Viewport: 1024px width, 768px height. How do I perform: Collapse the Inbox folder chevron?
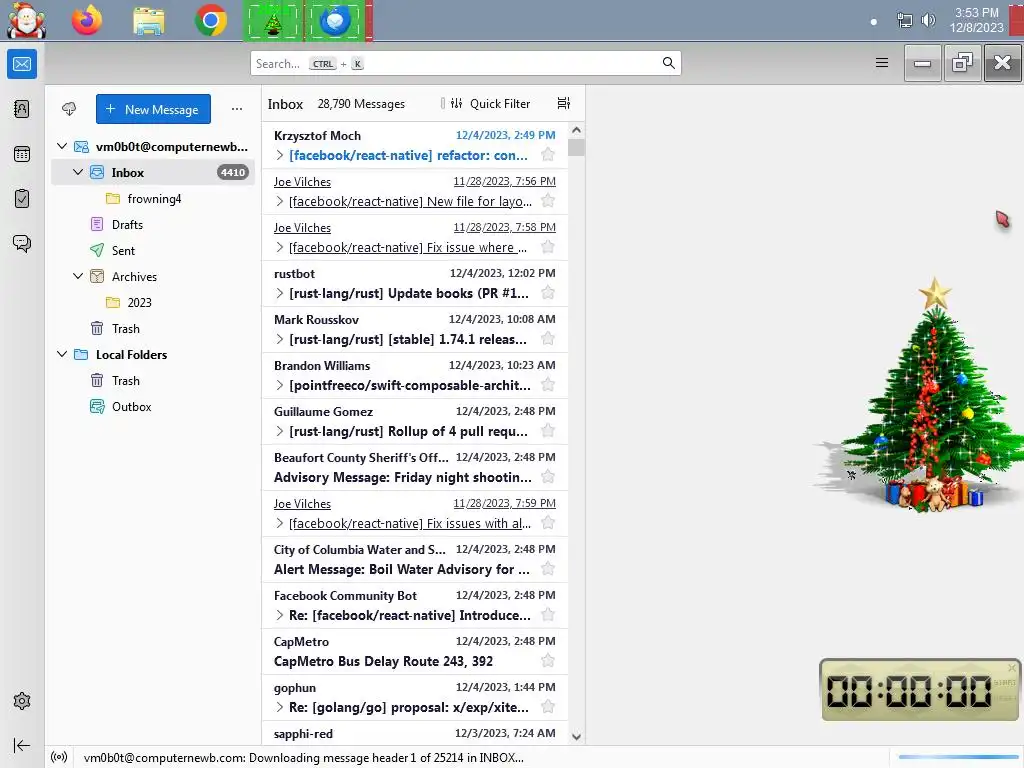point(78,172)
